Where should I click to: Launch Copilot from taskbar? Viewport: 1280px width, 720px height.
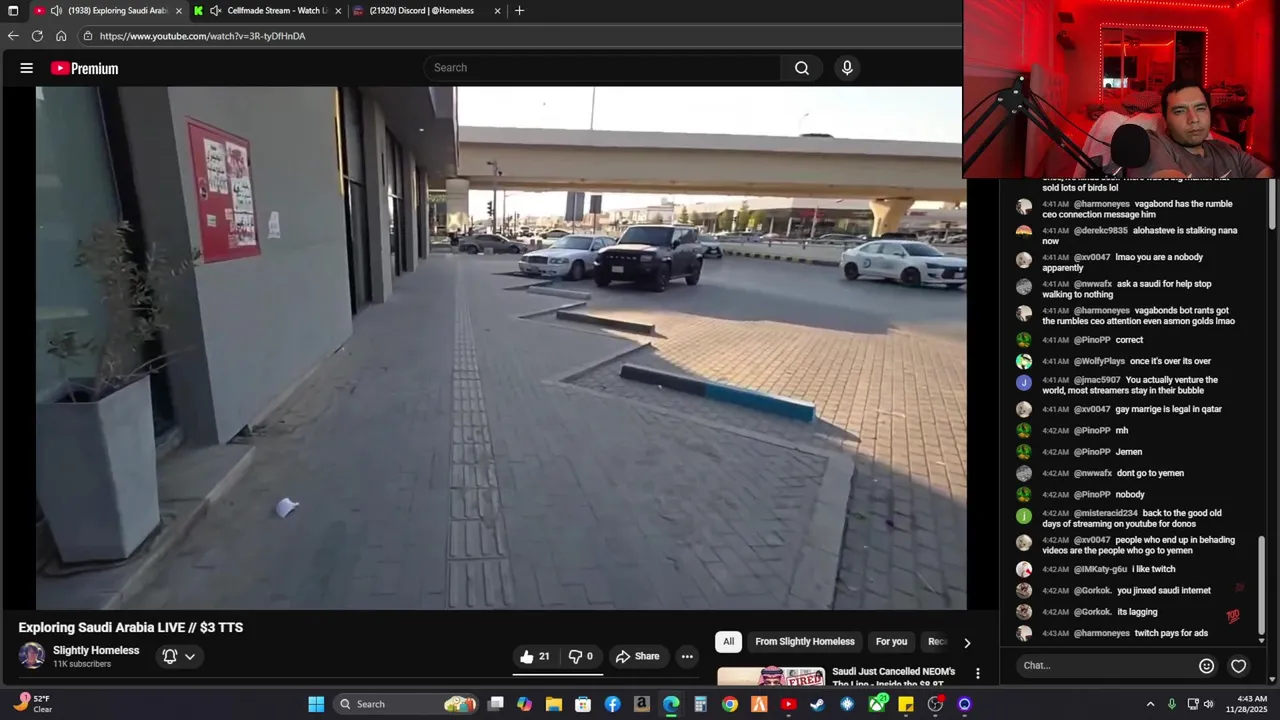pyautogui.click(x=525, y=704)
